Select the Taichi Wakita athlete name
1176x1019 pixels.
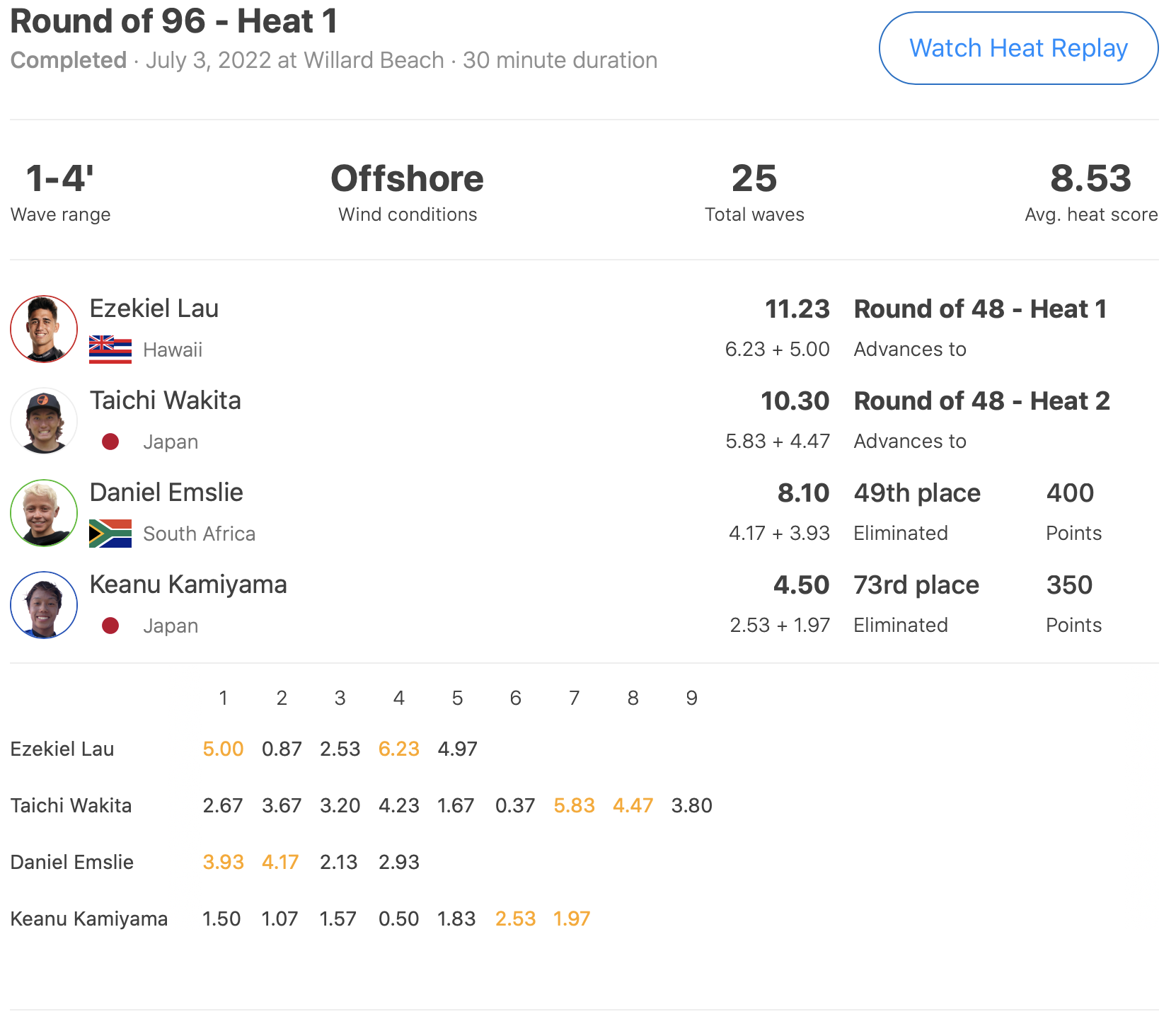tap(166, 401)
